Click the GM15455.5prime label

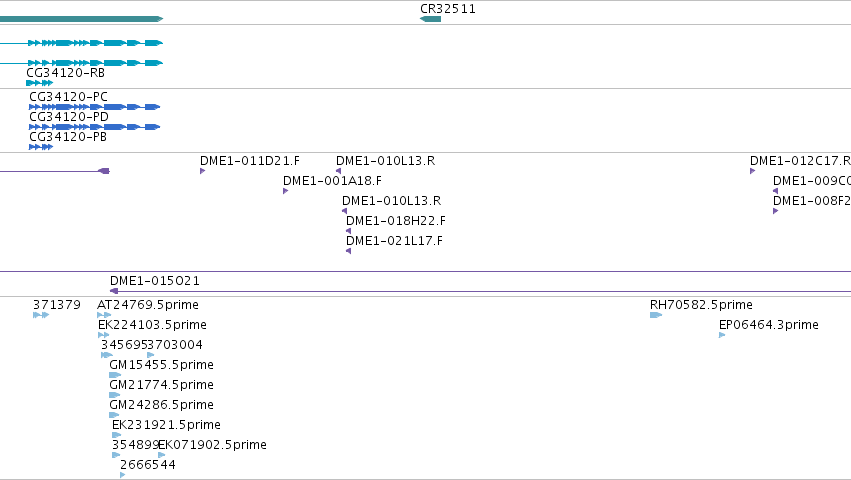(x=161, y=365)
